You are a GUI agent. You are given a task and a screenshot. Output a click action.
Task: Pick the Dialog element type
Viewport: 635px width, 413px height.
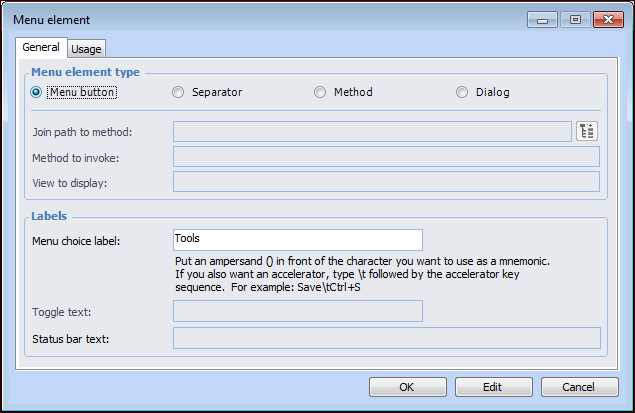click(x=462, y=92)
